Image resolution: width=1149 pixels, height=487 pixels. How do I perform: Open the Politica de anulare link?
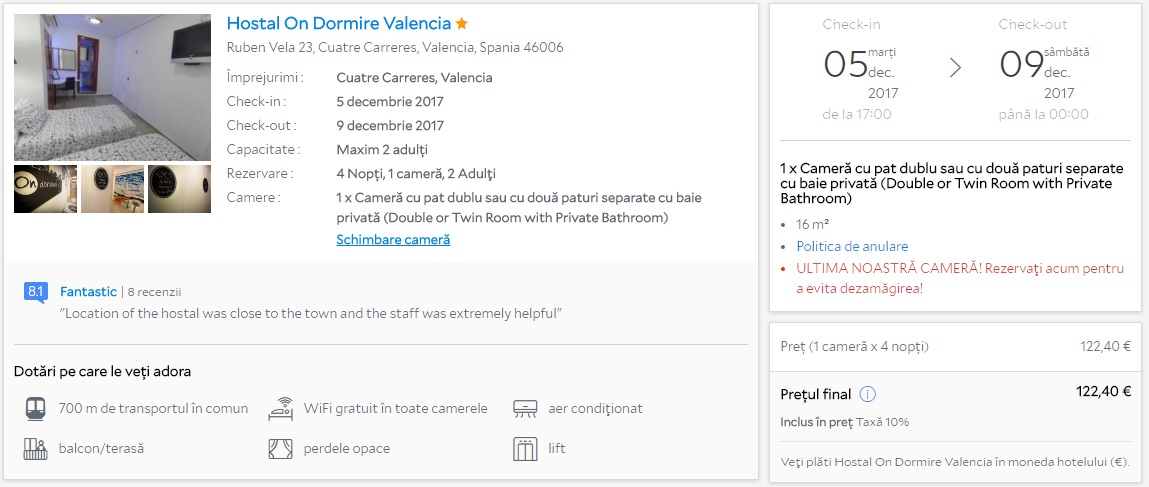(x=852, y=246)
